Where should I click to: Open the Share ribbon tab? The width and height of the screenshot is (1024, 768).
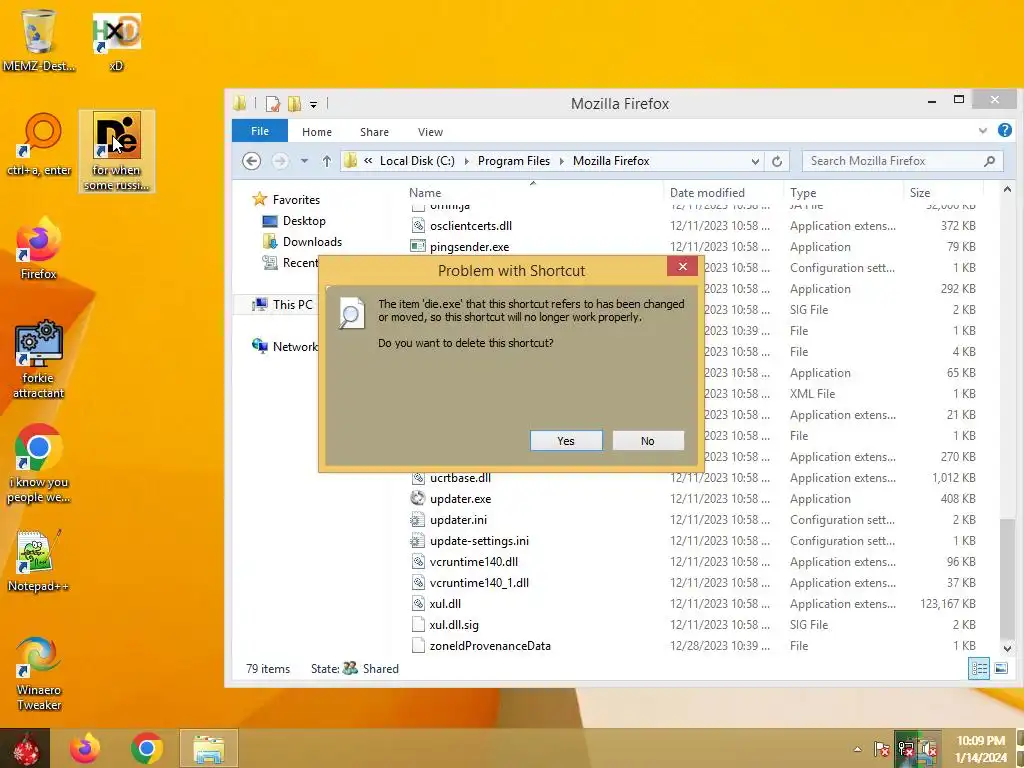coord(374,132)
